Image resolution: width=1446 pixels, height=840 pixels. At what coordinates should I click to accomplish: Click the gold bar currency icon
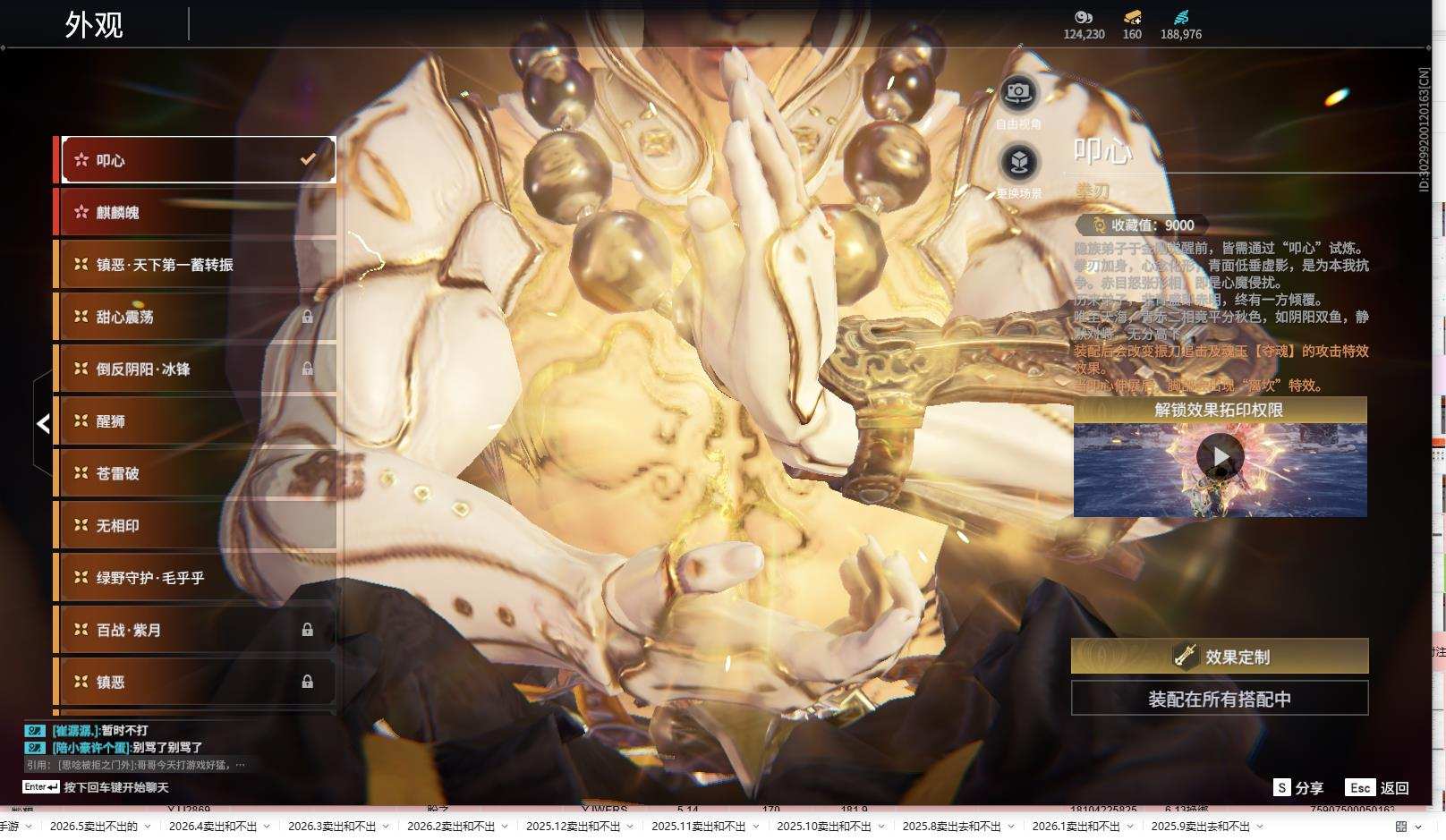tap(1132, 17)
